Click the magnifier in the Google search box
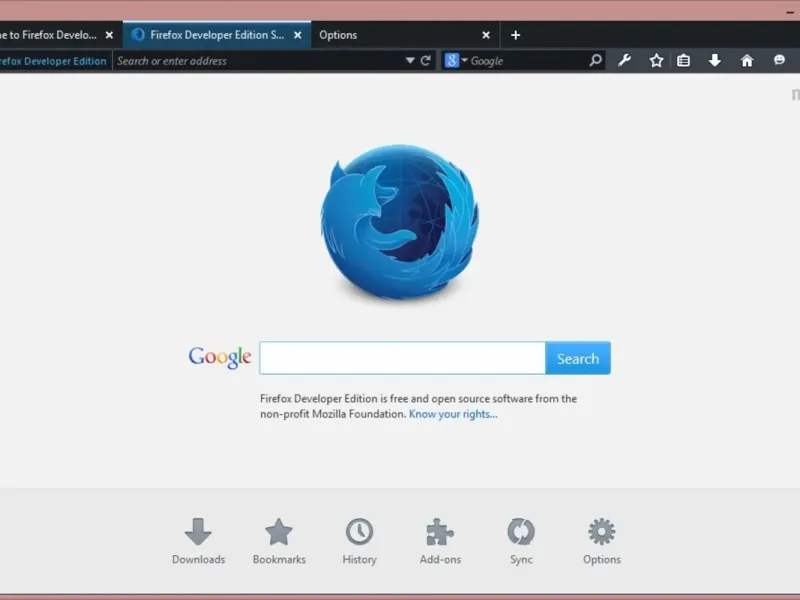This screenshot has width=800, height=600. [x=595, y=60]
